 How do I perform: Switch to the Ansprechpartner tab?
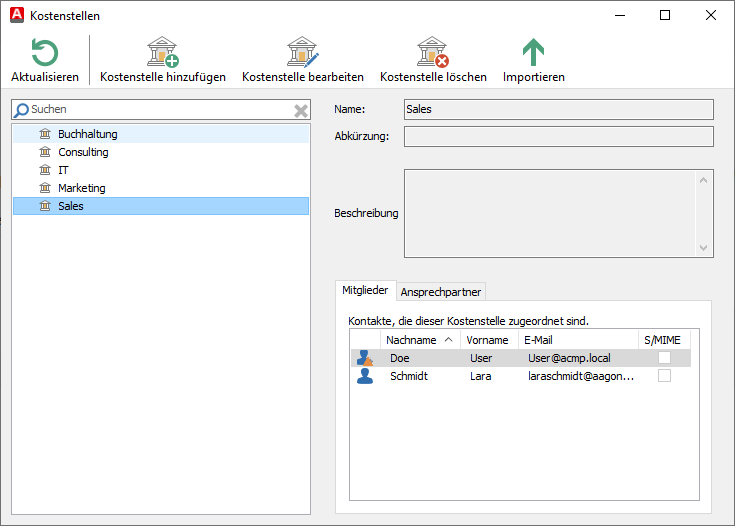441,292
